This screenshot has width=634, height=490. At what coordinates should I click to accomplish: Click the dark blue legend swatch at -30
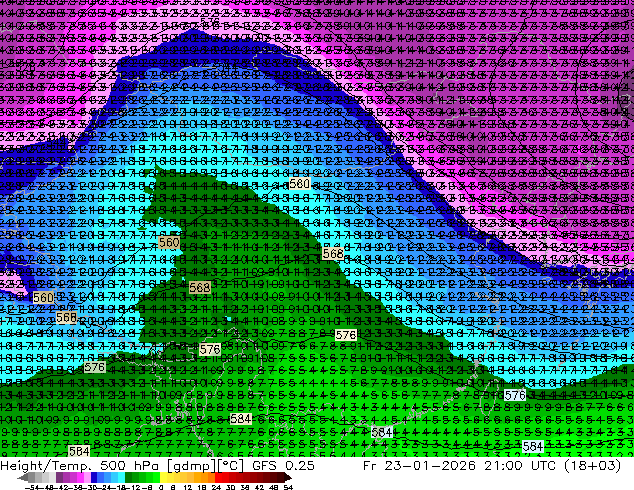coord(94,477)
